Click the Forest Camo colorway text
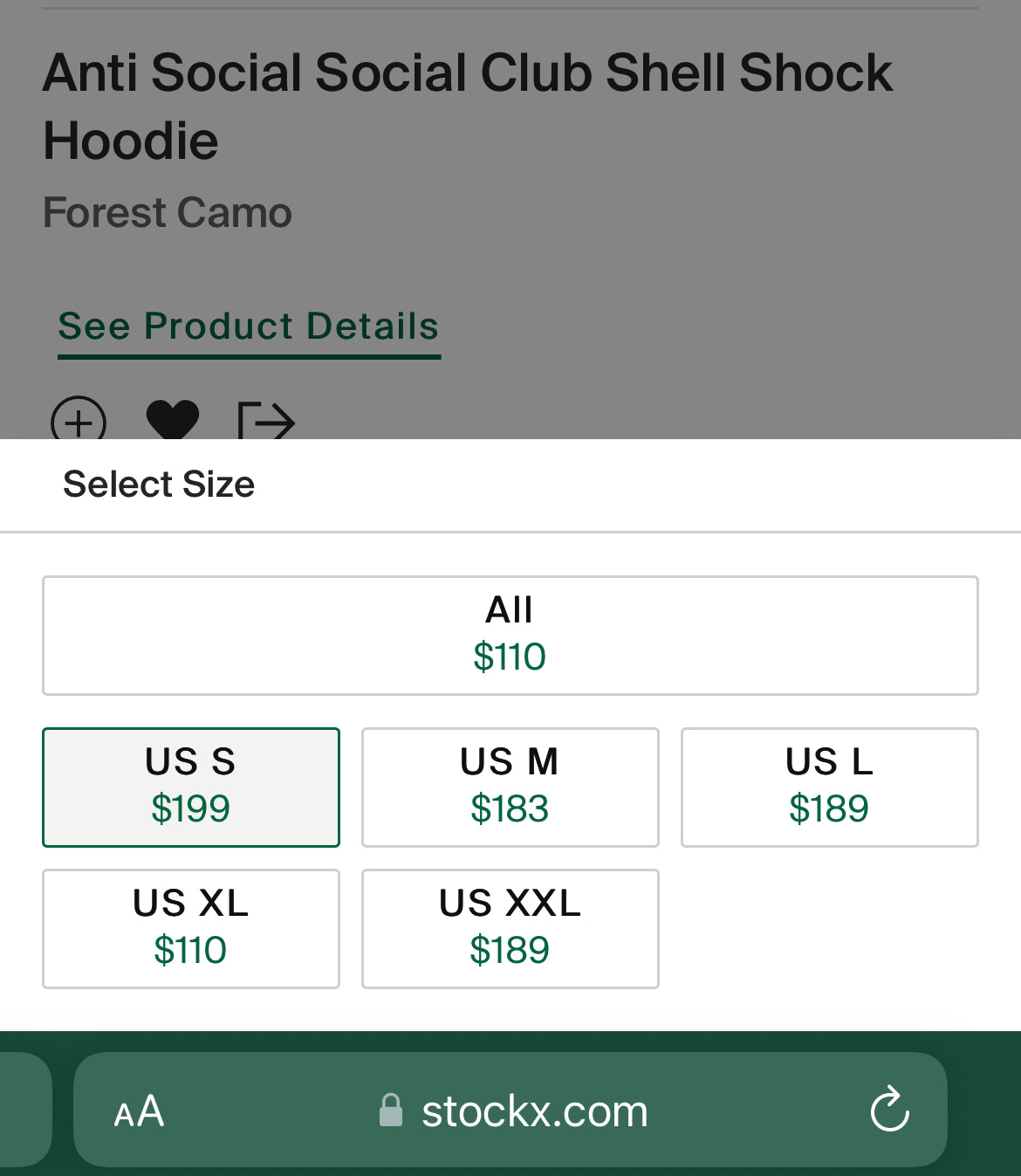 167,212
